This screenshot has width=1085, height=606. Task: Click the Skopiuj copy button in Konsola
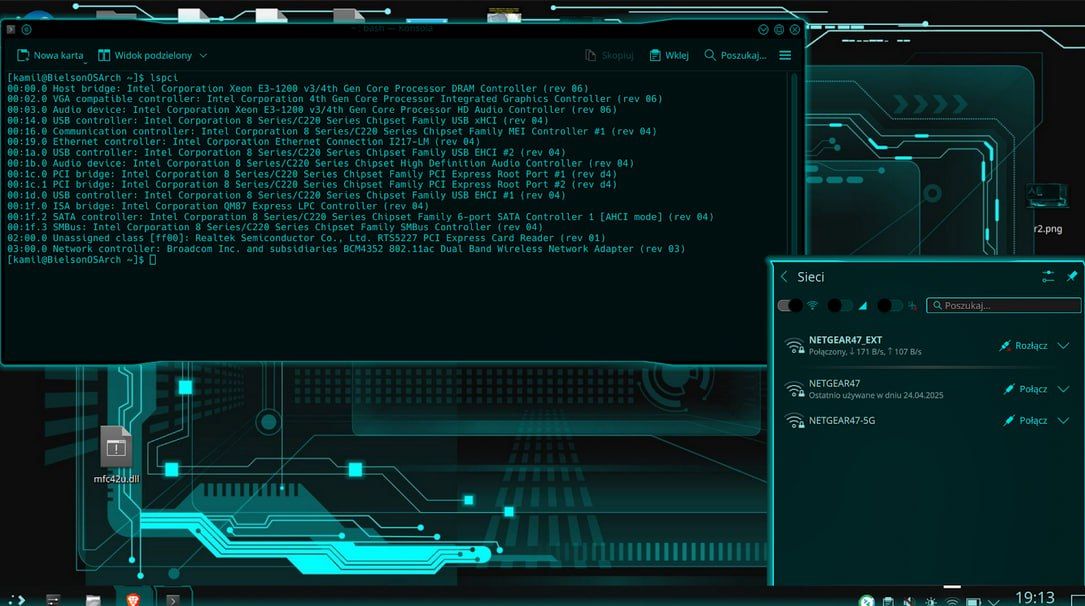[x=609, y=55]
